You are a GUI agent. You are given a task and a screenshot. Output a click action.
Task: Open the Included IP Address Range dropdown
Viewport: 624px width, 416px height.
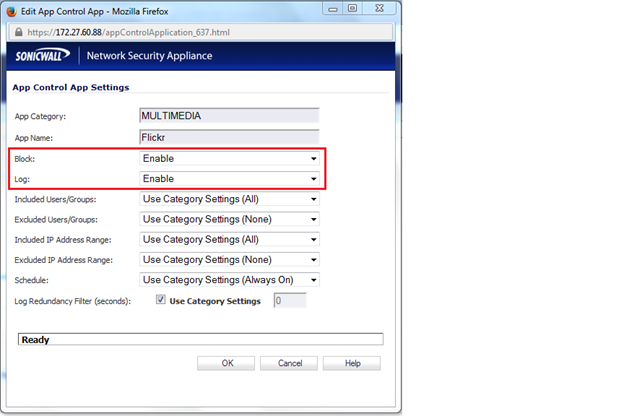tap(229, 239)
